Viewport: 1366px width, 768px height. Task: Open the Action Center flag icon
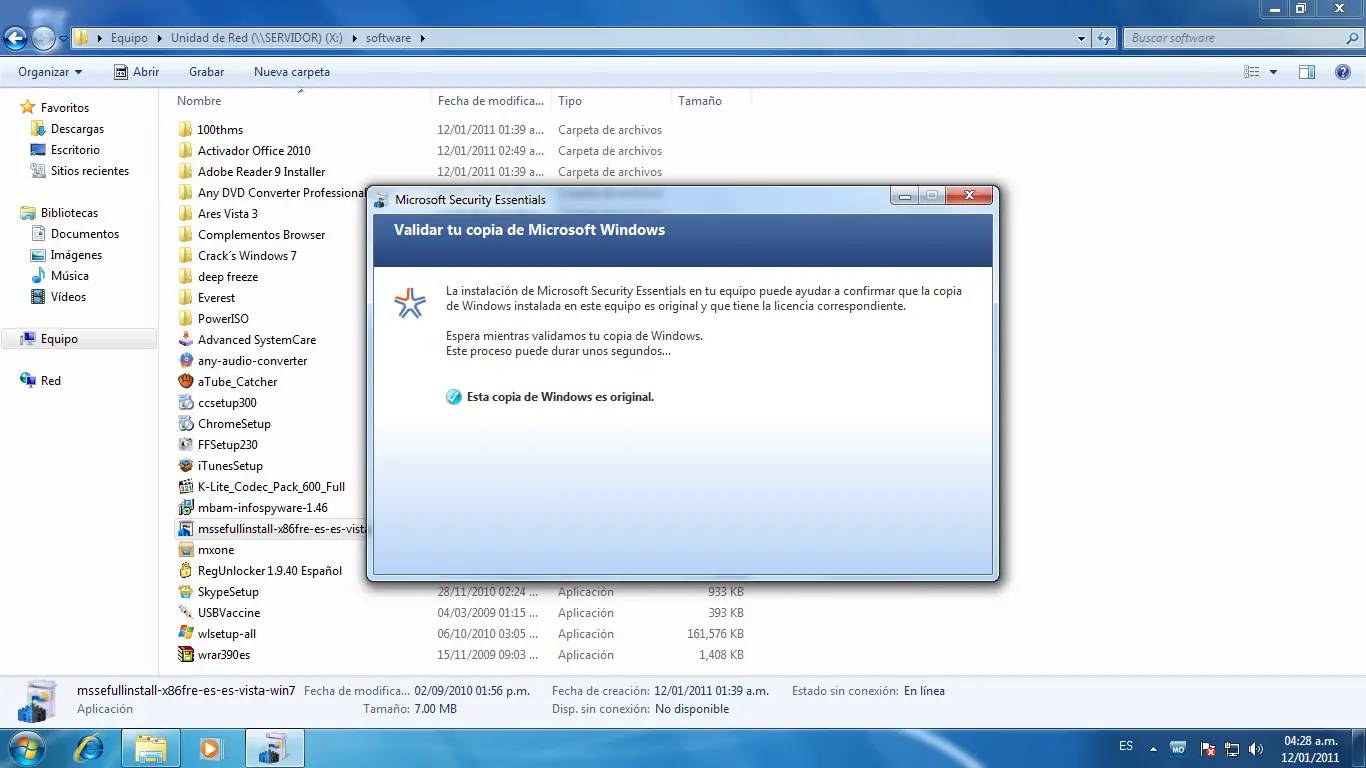point(1208,748)
